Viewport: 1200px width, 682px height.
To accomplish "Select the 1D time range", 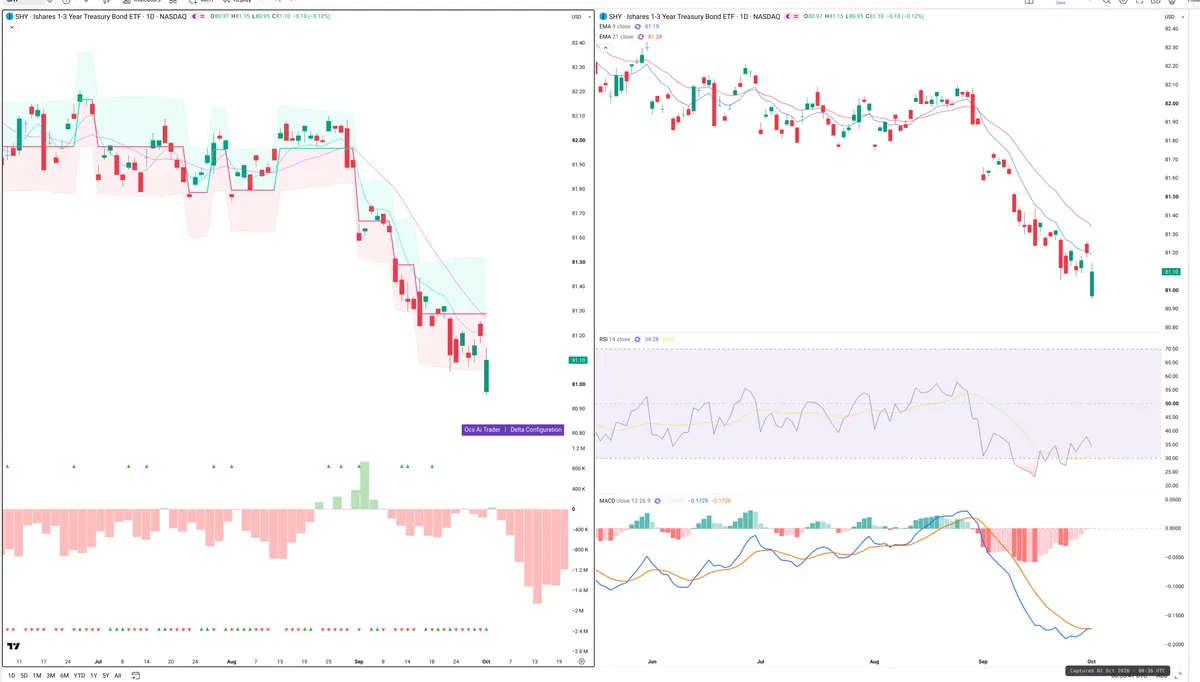I will click(12, 675).
